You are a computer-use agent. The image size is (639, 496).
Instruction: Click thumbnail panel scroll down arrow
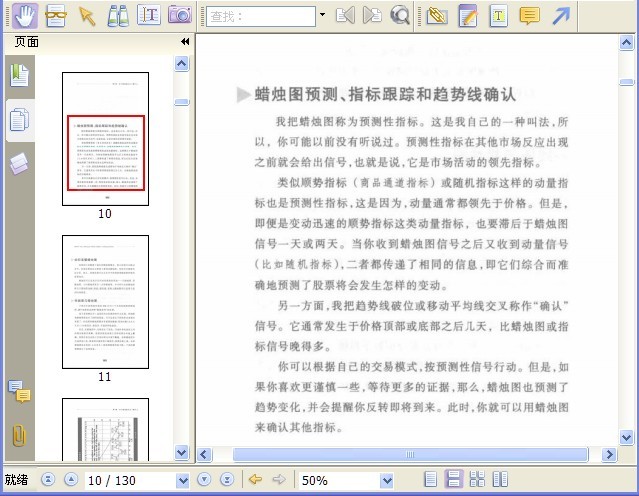point(181,452)
